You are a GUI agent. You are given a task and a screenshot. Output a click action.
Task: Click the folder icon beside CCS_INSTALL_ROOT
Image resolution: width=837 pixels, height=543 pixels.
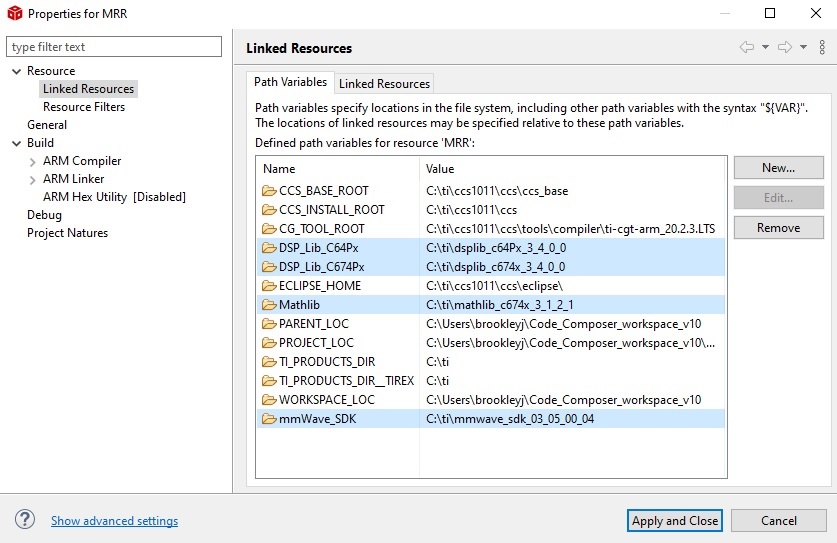[269, 210]
